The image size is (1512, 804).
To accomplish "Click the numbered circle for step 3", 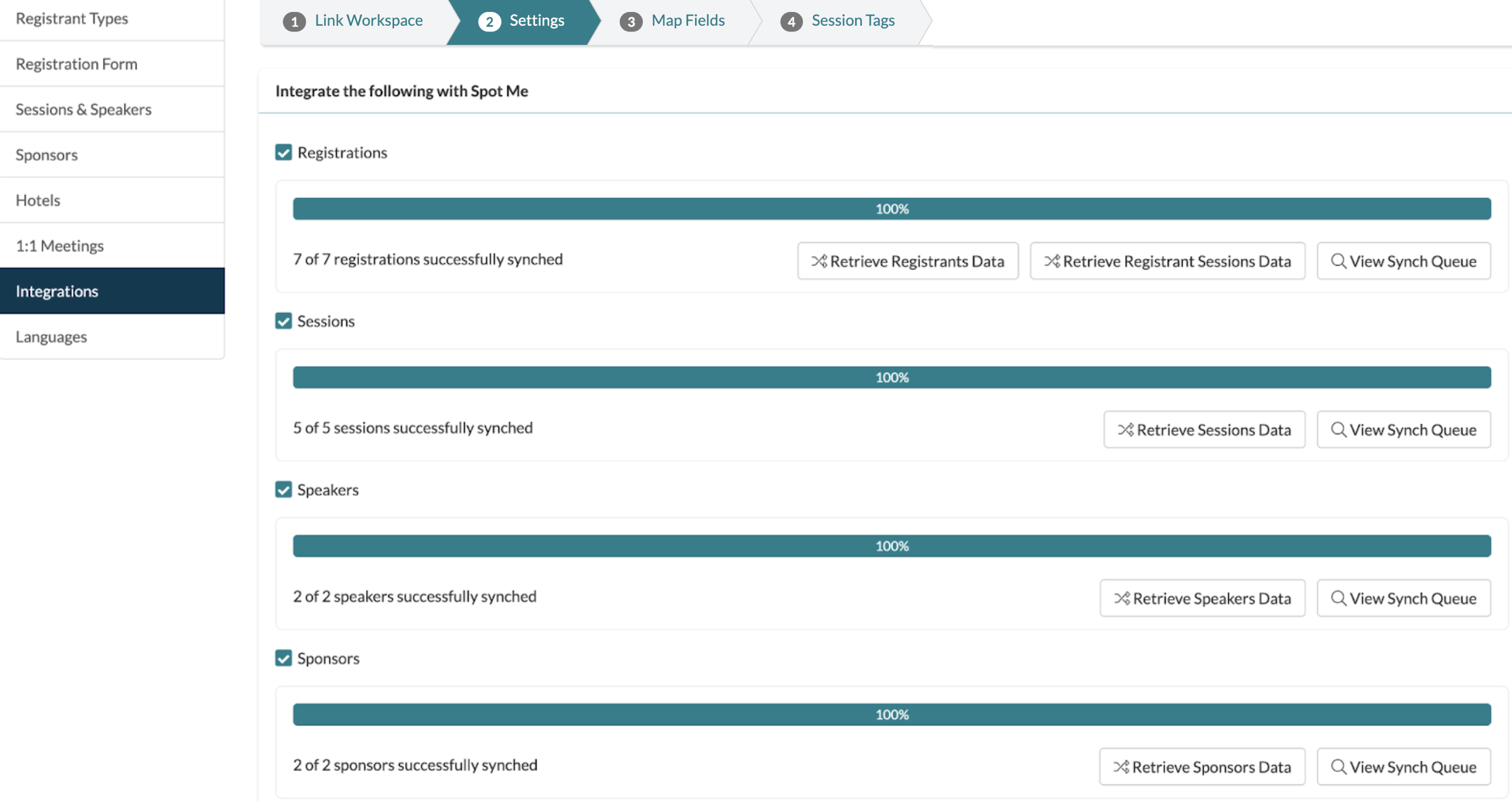I will [630, 21].
